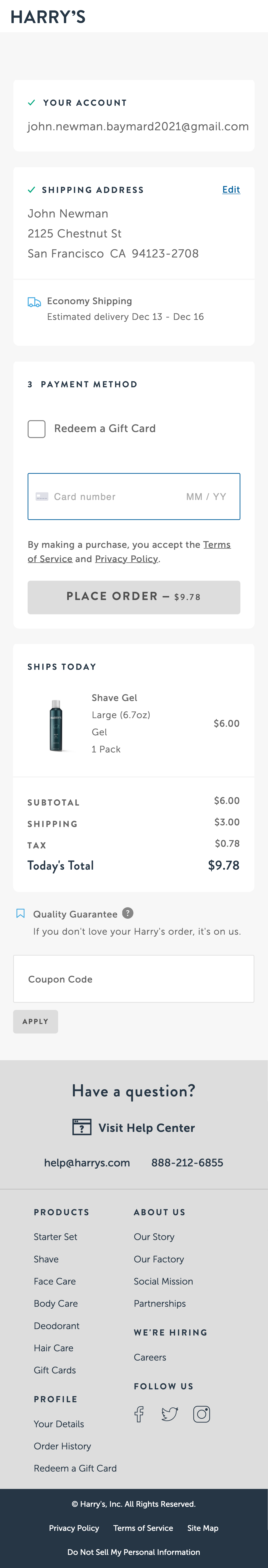Edit the shipping address

point(231,189)
